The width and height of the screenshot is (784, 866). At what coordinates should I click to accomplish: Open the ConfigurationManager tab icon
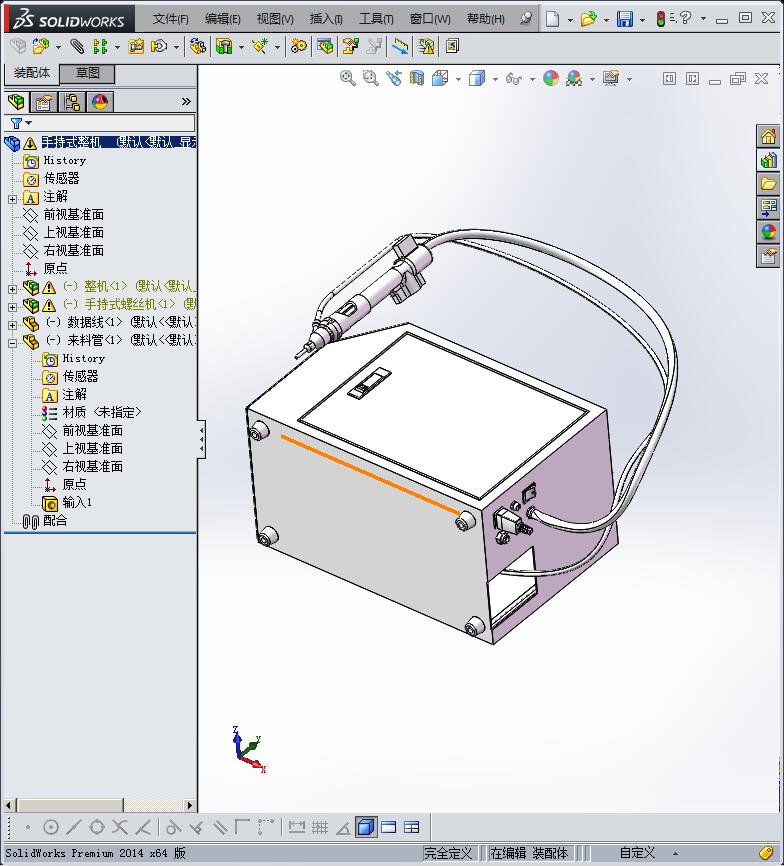[x=72, y=102]
